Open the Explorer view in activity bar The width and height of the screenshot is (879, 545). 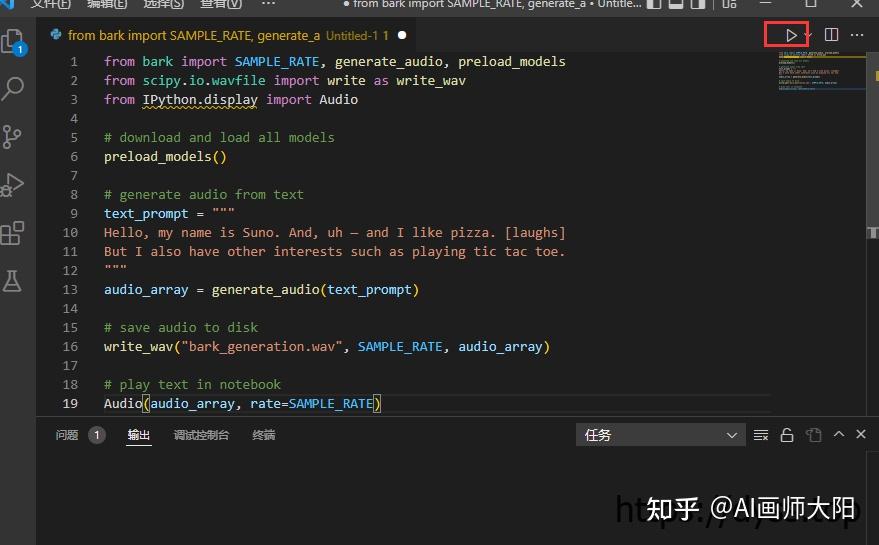[x=13, y=42]
